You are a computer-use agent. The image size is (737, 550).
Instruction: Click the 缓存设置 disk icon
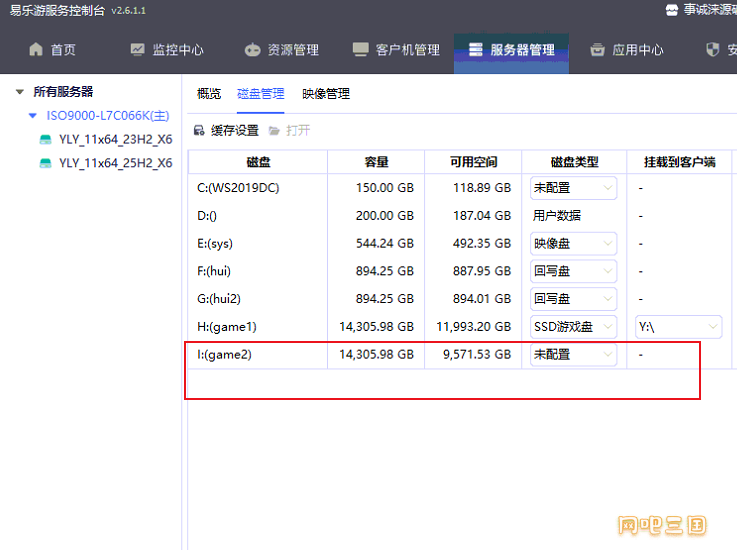point(199,130)
